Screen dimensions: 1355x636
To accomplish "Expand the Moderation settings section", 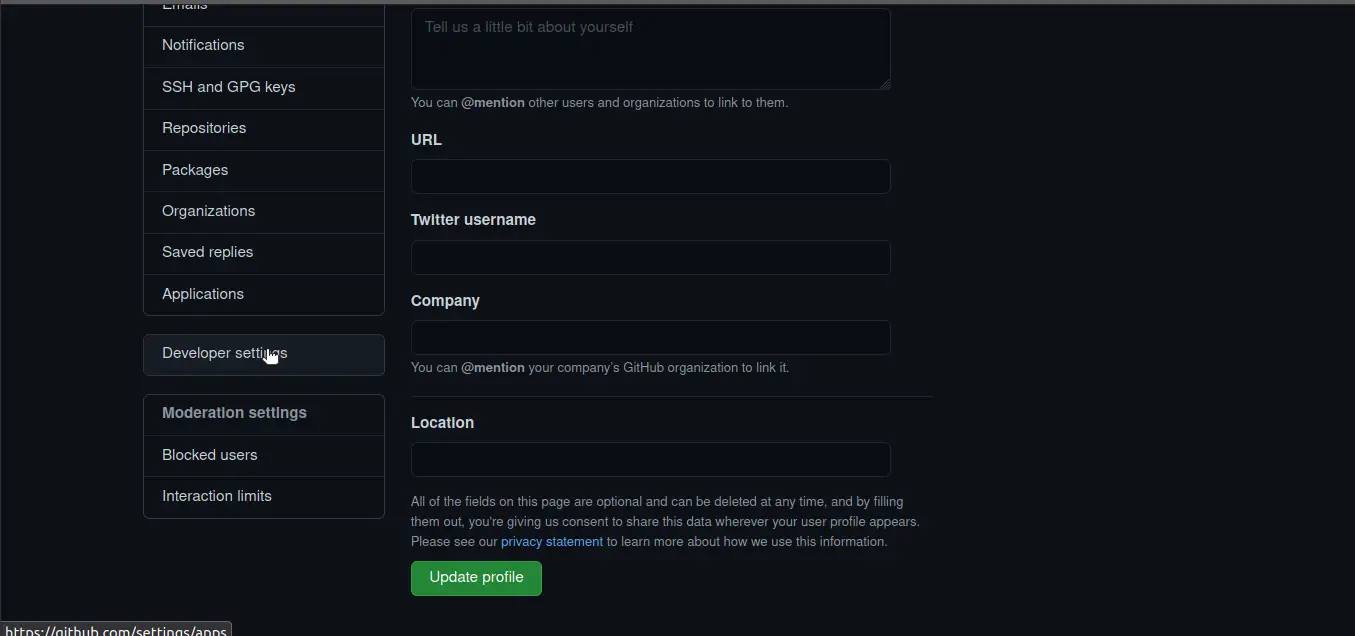I will tap(234, 413).
